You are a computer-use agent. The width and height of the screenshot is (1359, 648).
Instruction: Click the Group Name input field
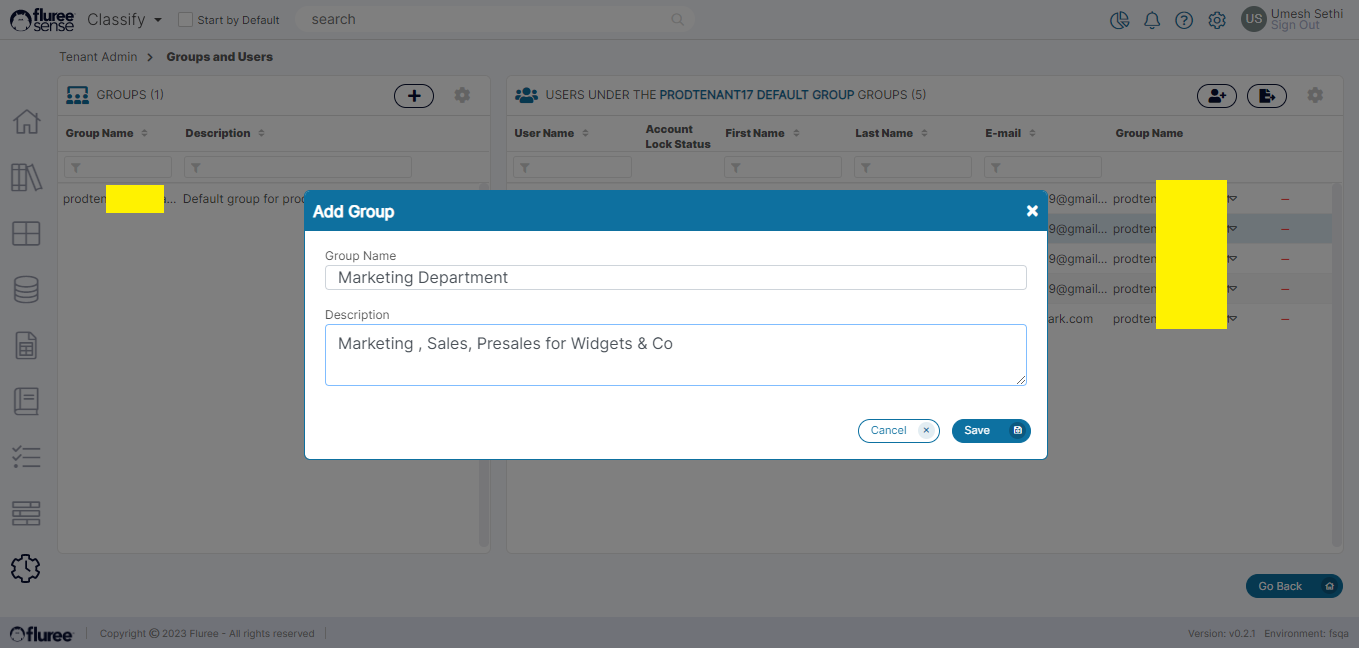[675, 278]
